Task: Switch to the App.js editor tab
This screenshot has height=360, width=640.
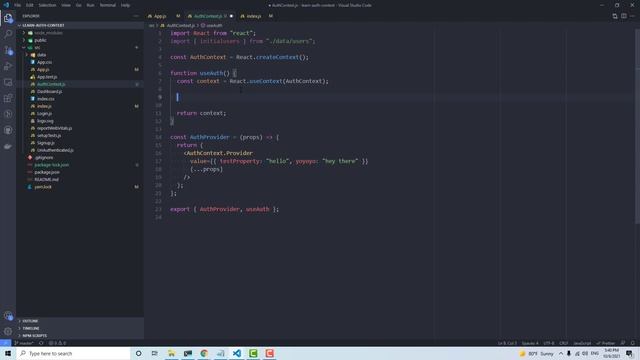Action: 163,16
